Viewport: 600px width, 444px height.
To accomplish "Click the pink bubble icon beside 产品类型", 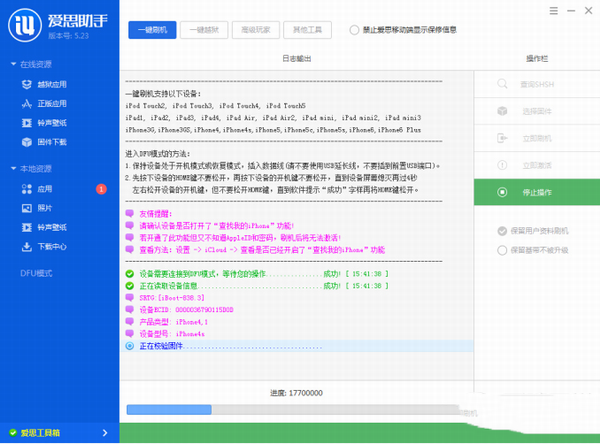I will click(130, 322).
